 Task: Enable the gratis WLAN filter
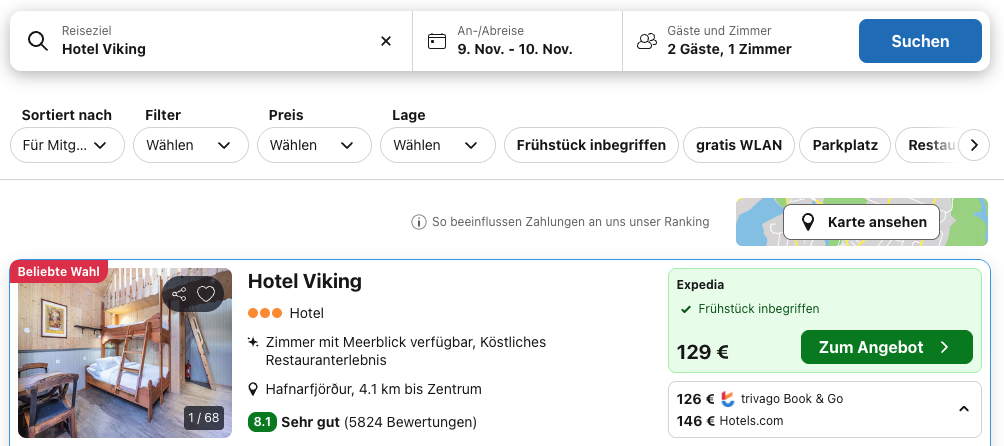click(739, 145)
